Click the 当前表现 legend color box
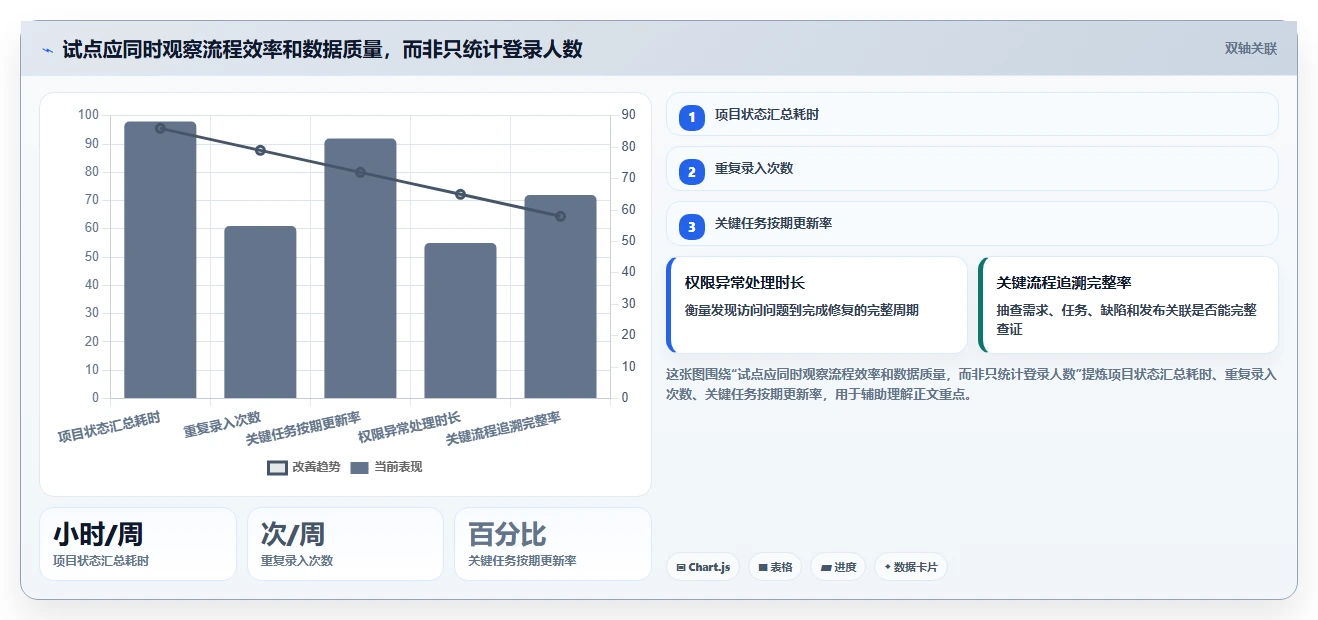 360,467
